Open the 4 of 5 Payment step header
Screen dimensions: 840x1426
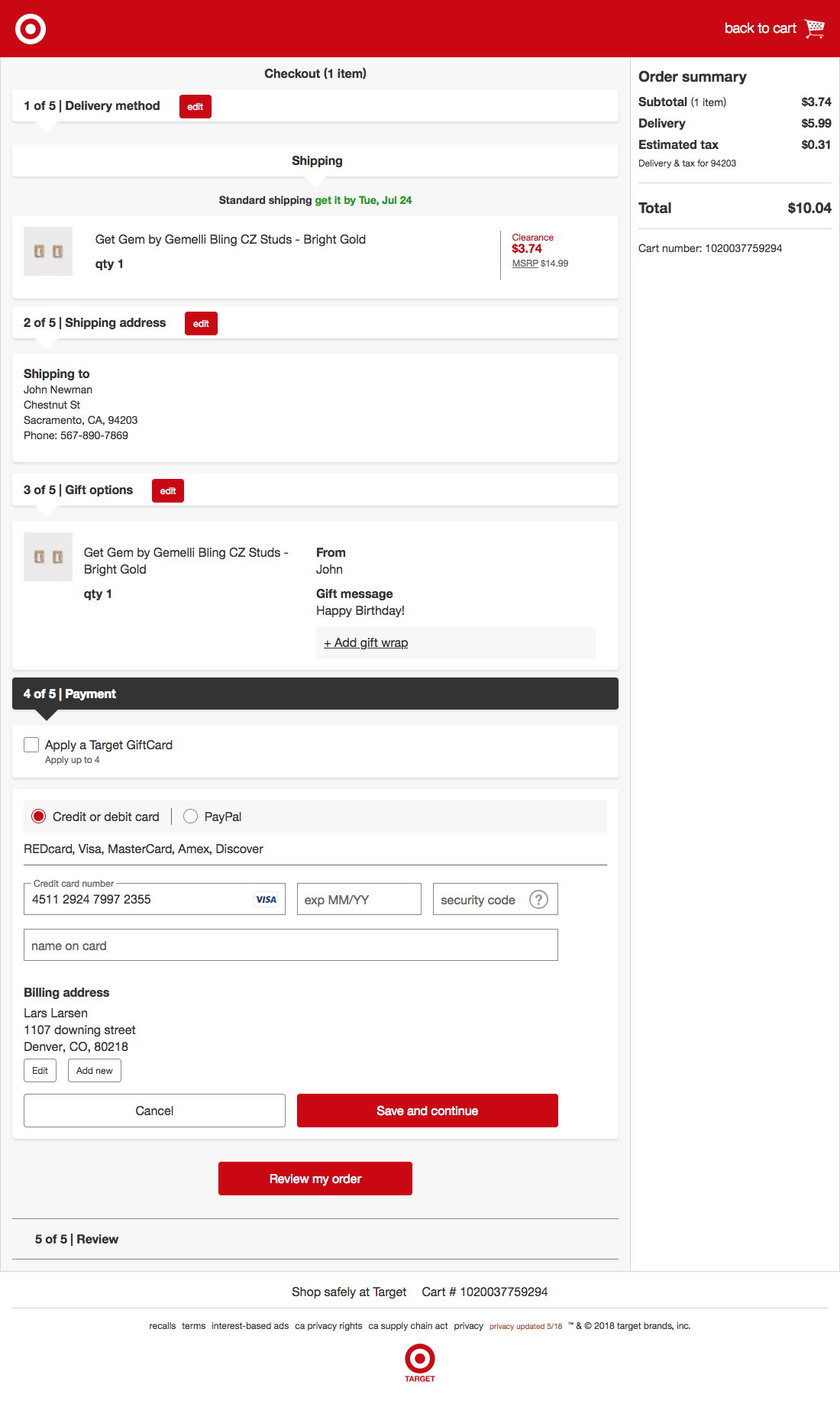pyautogui.click(x=315, y=694)
